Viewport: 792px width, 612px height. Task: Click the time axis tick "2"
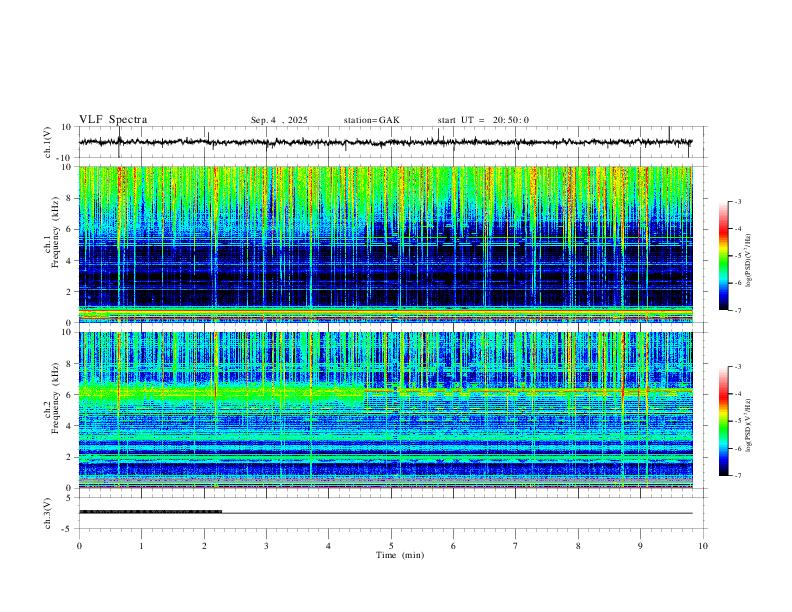click(204, 546)
